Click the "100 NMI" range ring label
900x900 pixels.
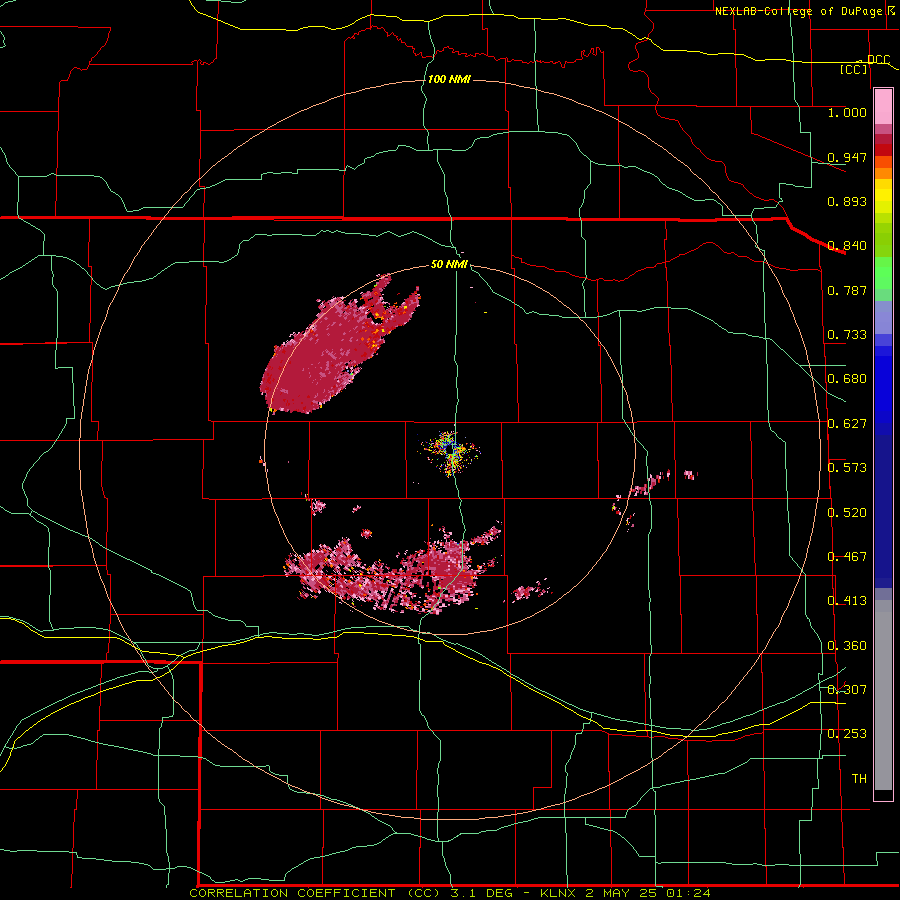pyautogui.click(x=449, y=79)
